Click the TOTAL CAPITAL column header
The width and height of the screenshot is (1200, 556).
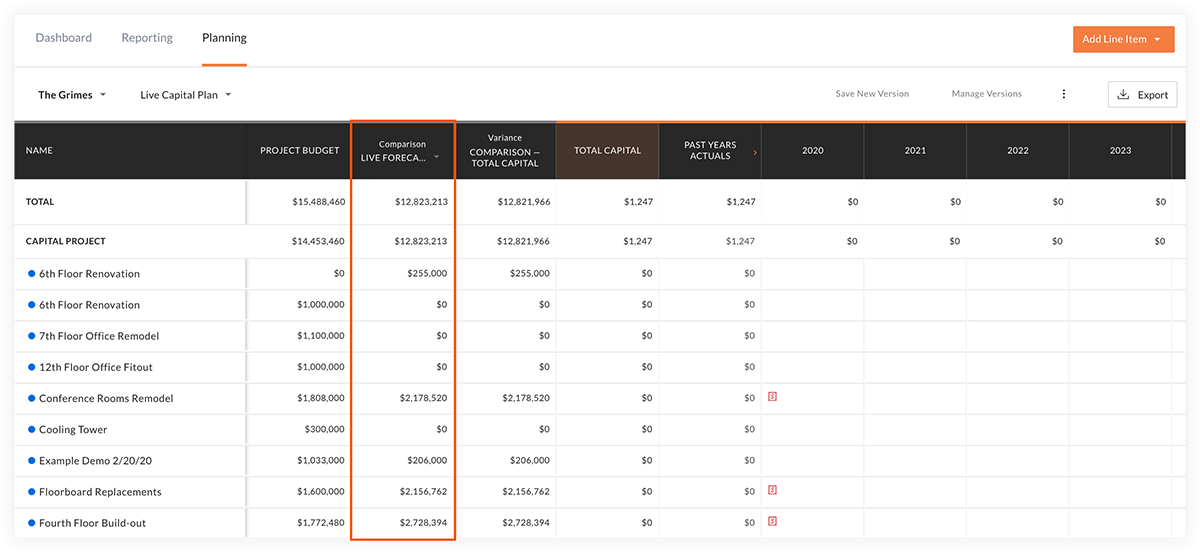pyautogui.click(x=607, y=151)
